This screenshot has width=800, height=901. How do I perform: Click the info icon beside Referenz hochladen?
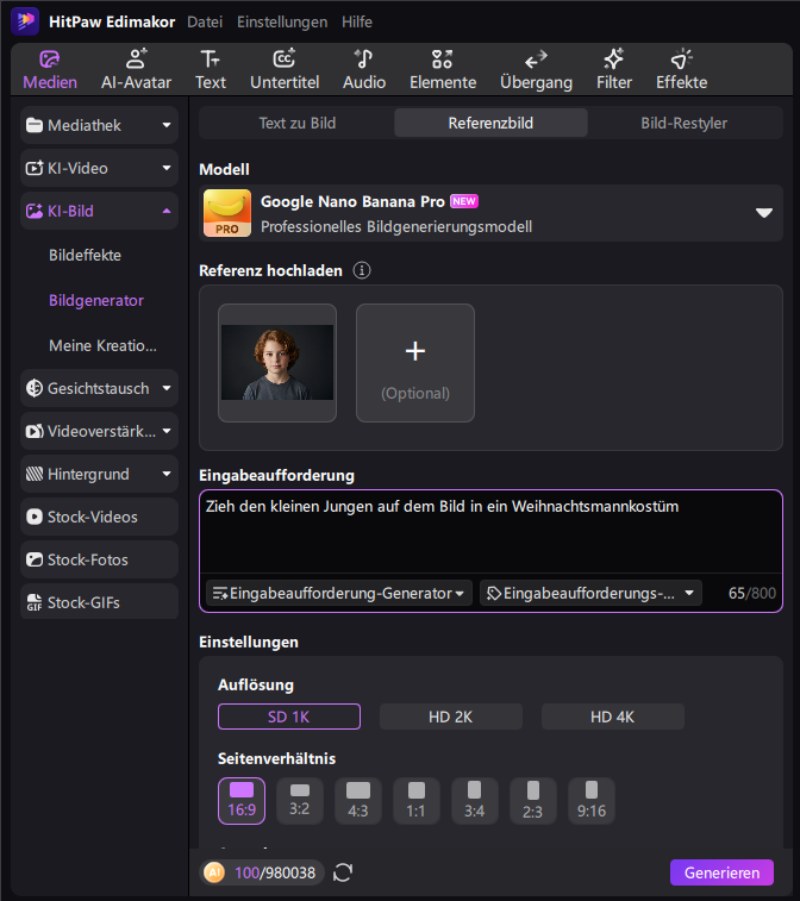tap(362, 271)
